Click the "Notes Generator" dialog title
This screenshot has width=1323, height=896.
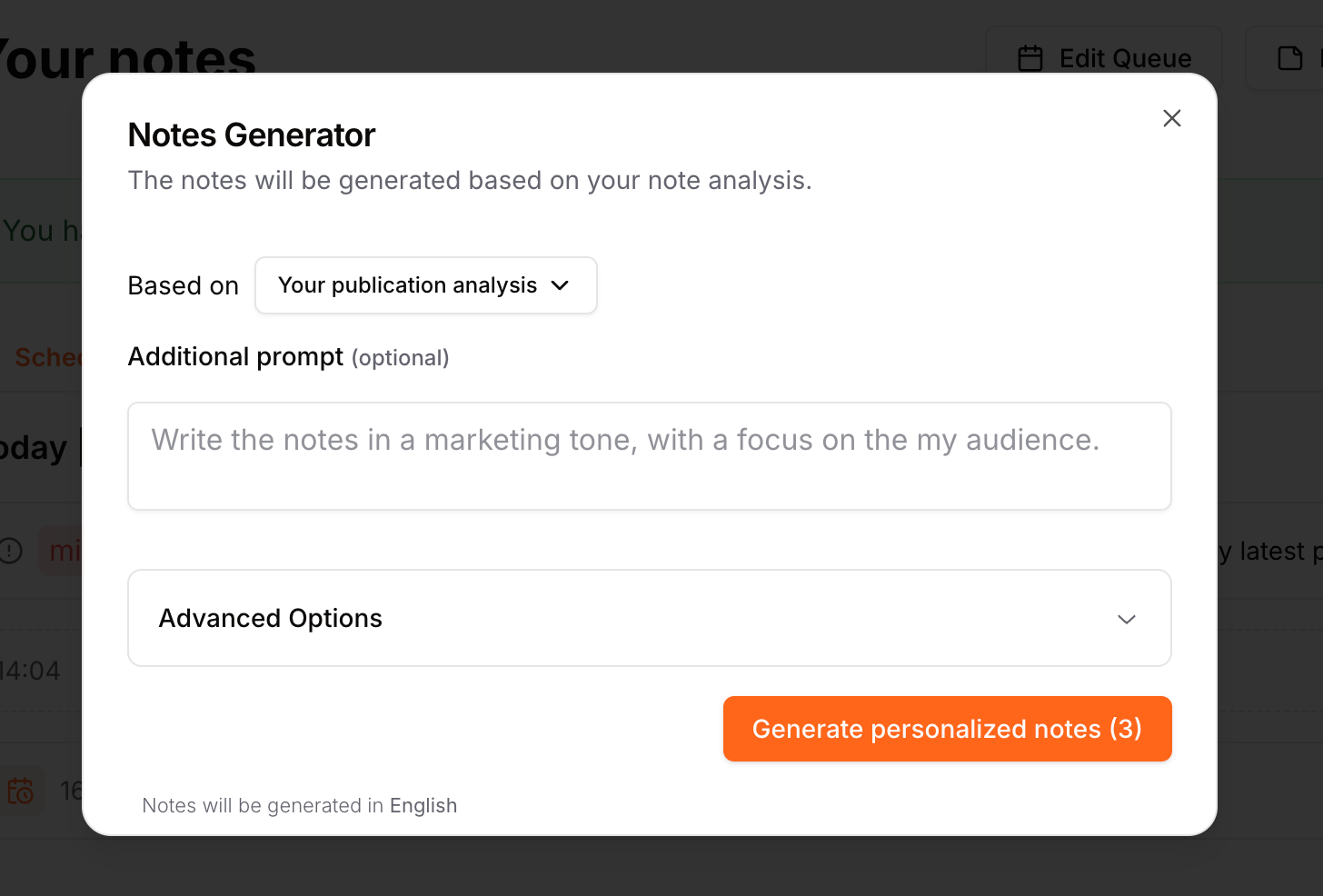coord(252,135)
